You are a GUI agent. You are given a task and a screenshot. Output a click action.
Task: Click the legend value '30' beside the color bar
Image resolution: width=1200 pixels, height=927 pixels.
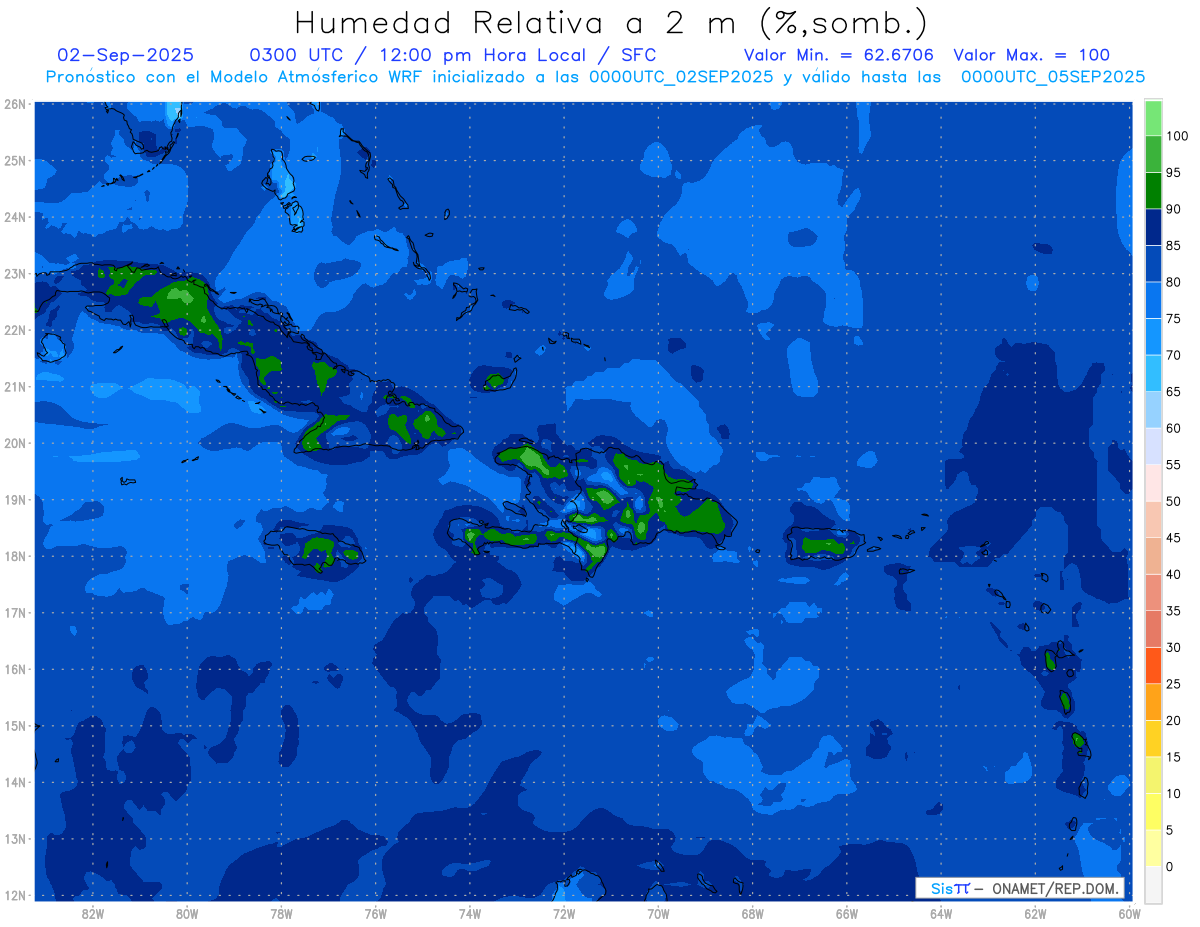pyautogui.click(x=1173, y=647)
